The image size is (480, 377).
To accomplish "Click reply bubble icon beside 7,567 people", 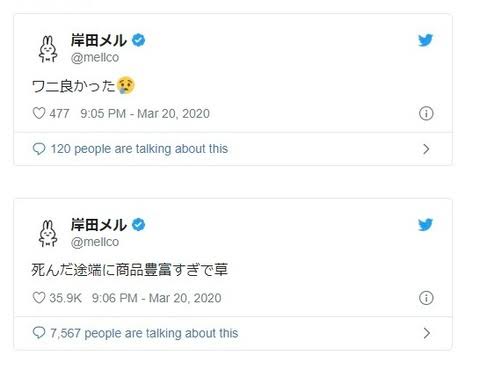I will pos(39,333).
